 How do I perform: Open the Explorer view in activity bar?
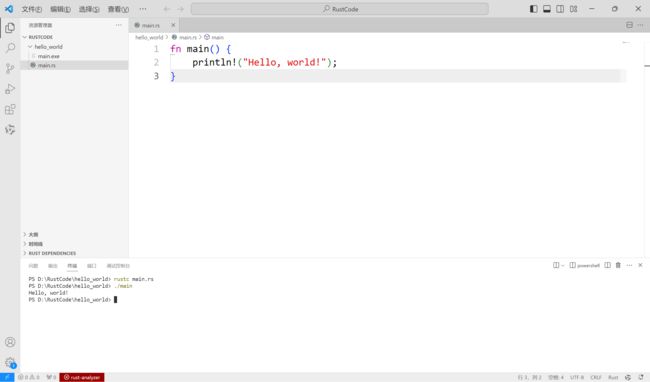click(10, 28)
